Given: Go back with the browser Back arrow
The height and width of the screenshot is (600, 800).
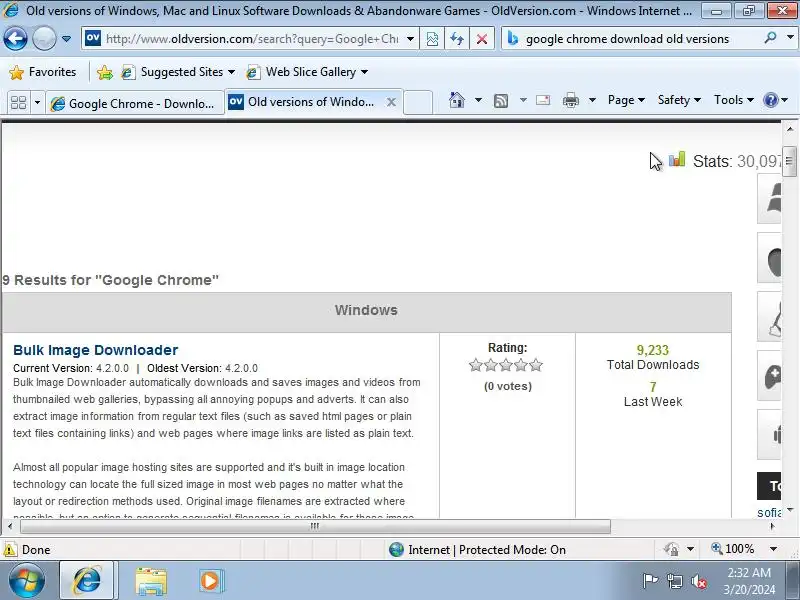Looking at the screenshot, I should (x=15, y=38).
